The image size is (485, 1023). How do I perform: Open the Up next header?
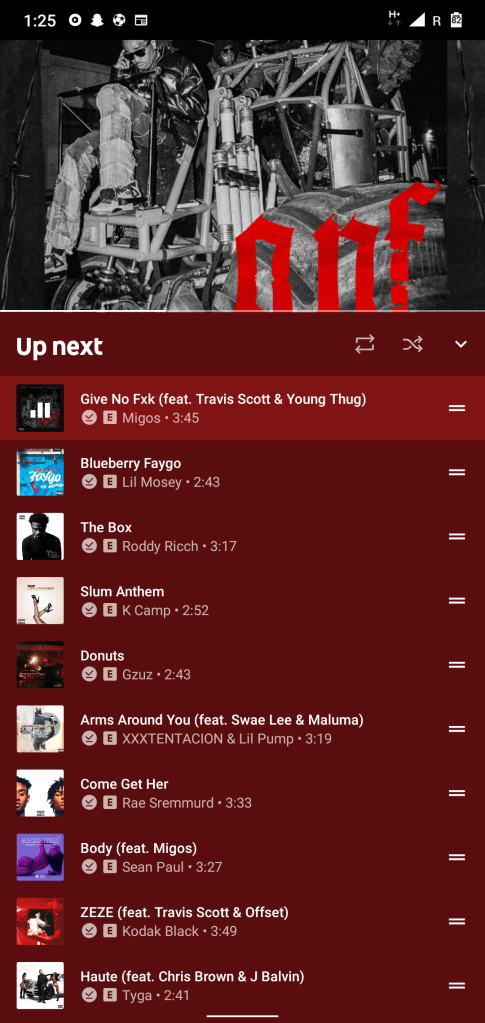(x=59, y=346)
